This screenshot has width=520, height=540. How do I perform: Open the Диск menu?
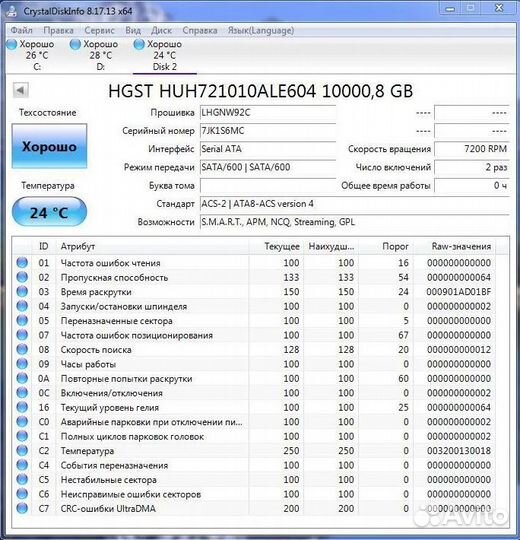coord(162,30)
